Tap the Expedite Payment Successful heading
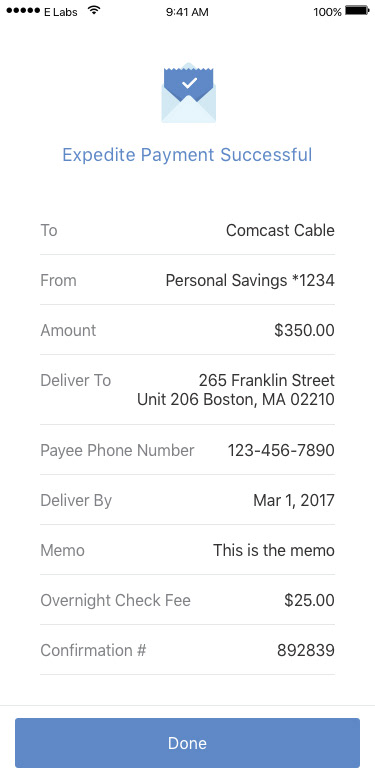The height and width of the screenshot is (781, 375). (x=187, y=155)
